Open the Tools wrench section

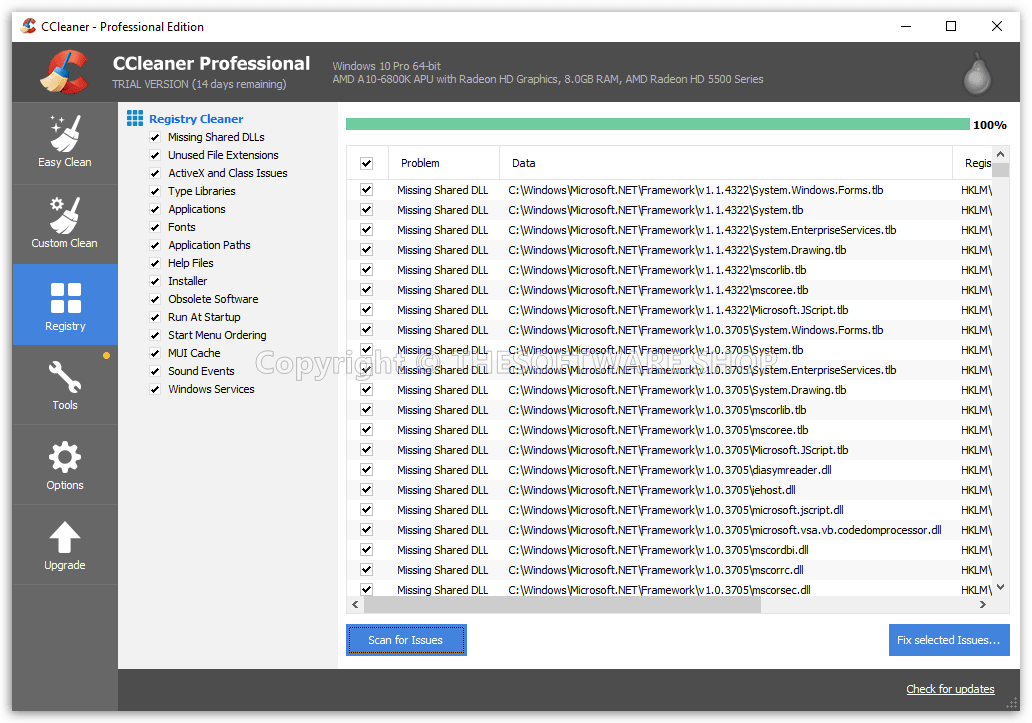(x=64, y=385)
